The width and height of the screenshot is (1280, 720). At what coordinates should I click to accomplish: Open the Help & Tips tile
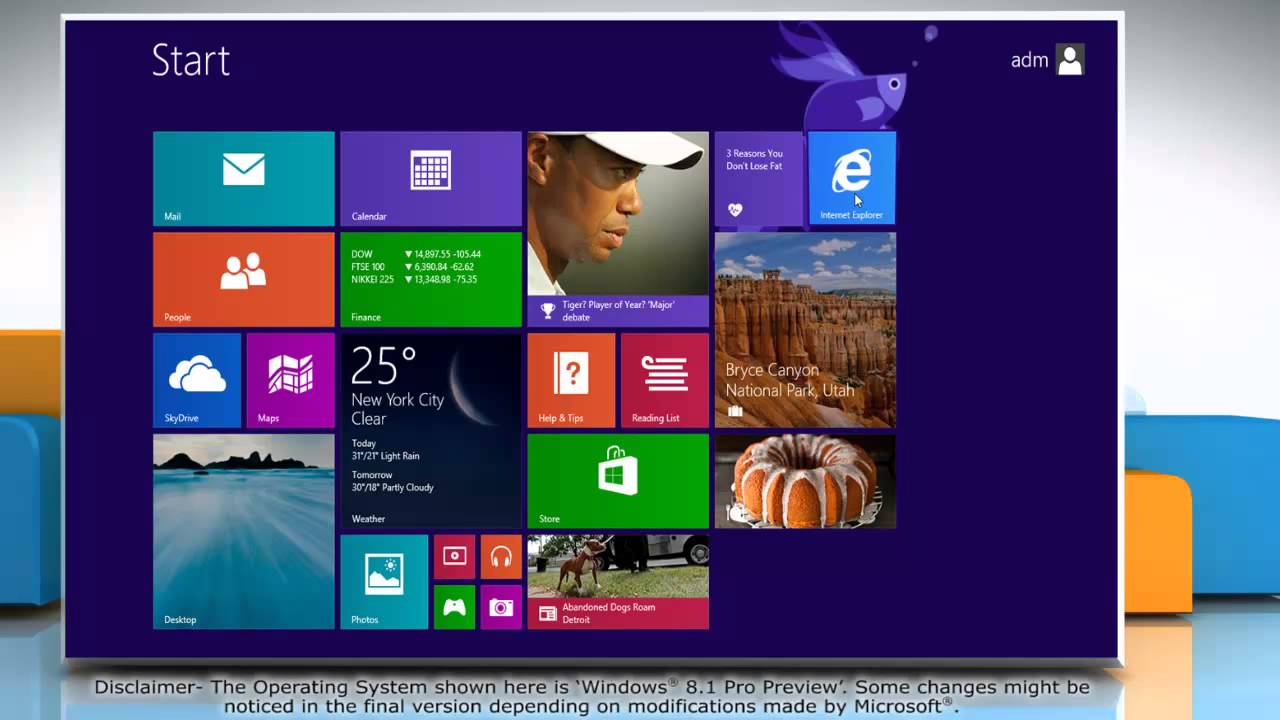[571, 381]
